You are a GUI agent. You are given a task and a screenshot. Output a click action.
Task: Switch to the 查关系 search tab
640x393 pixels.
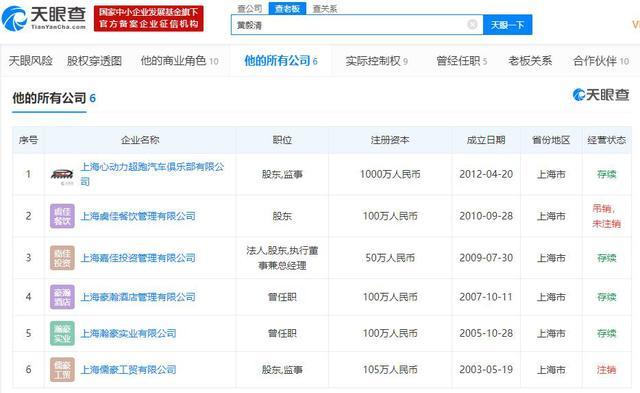point(325,9)
